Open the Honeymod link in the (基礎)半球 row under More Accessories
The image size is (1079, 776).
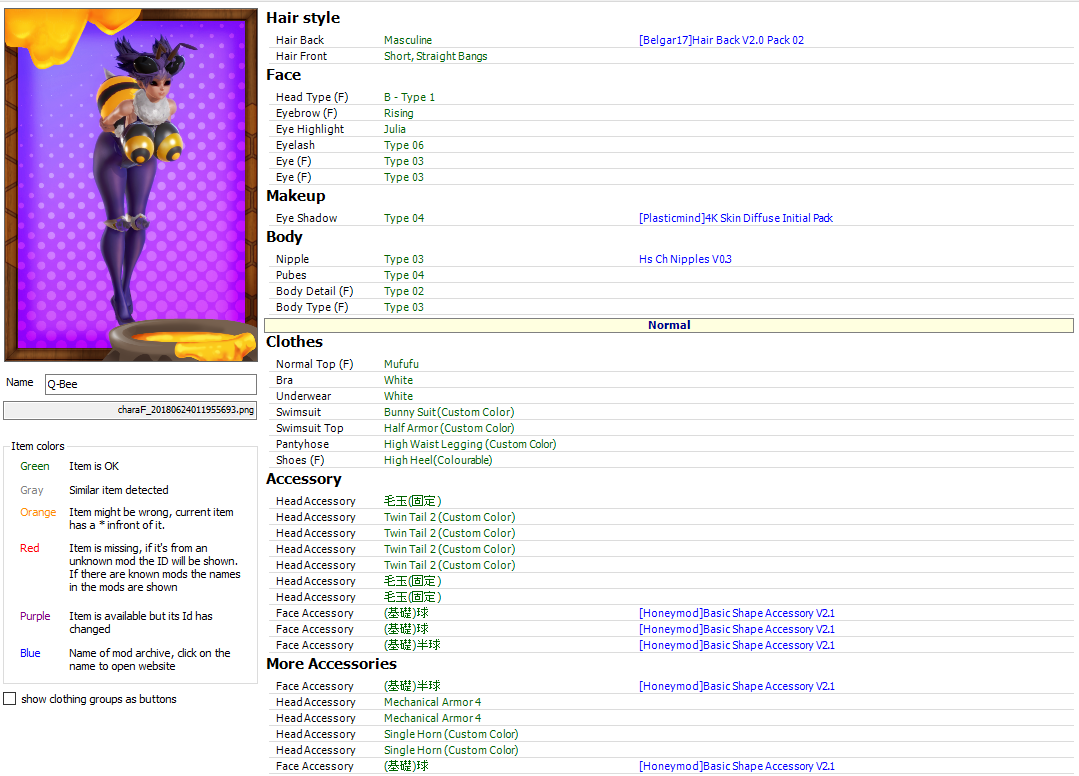pyautogui.click(x=736, y=686)
